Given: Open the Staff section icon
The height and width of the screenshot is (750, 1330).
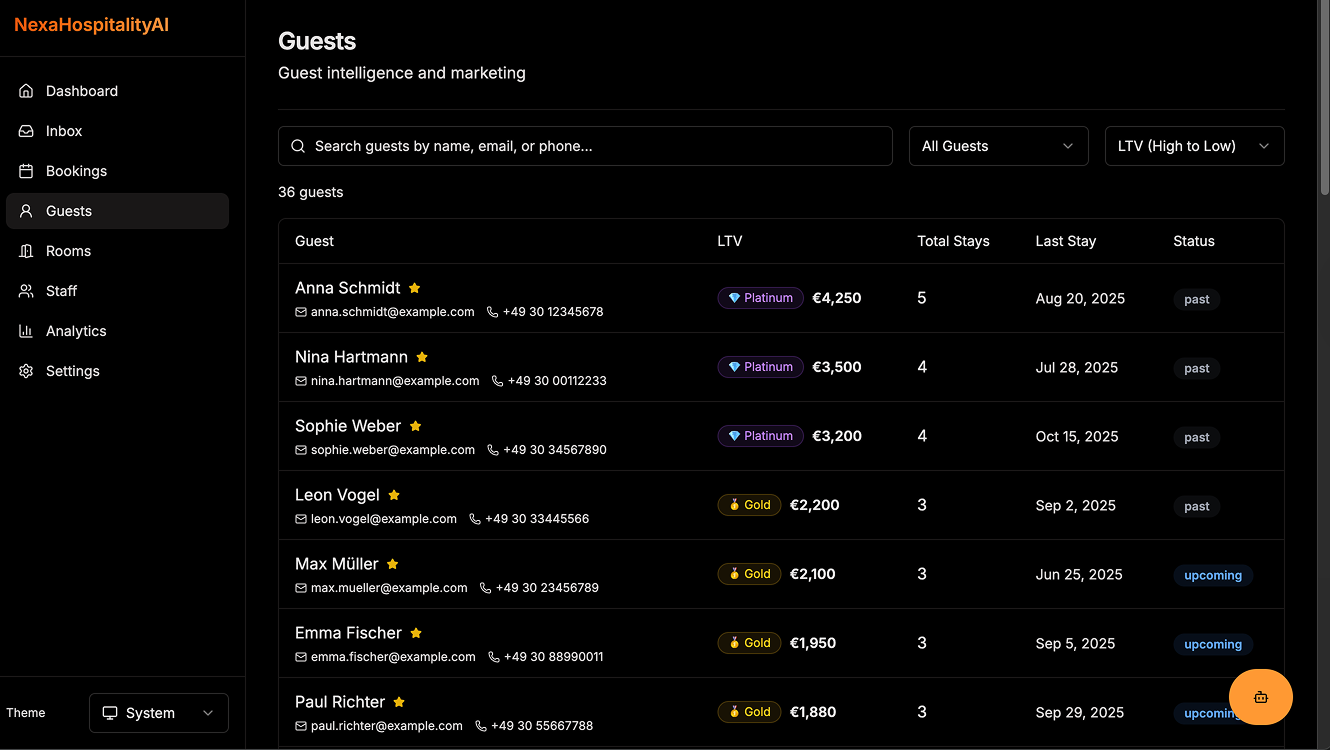Looking at the screenshot, I should (25, 290).
